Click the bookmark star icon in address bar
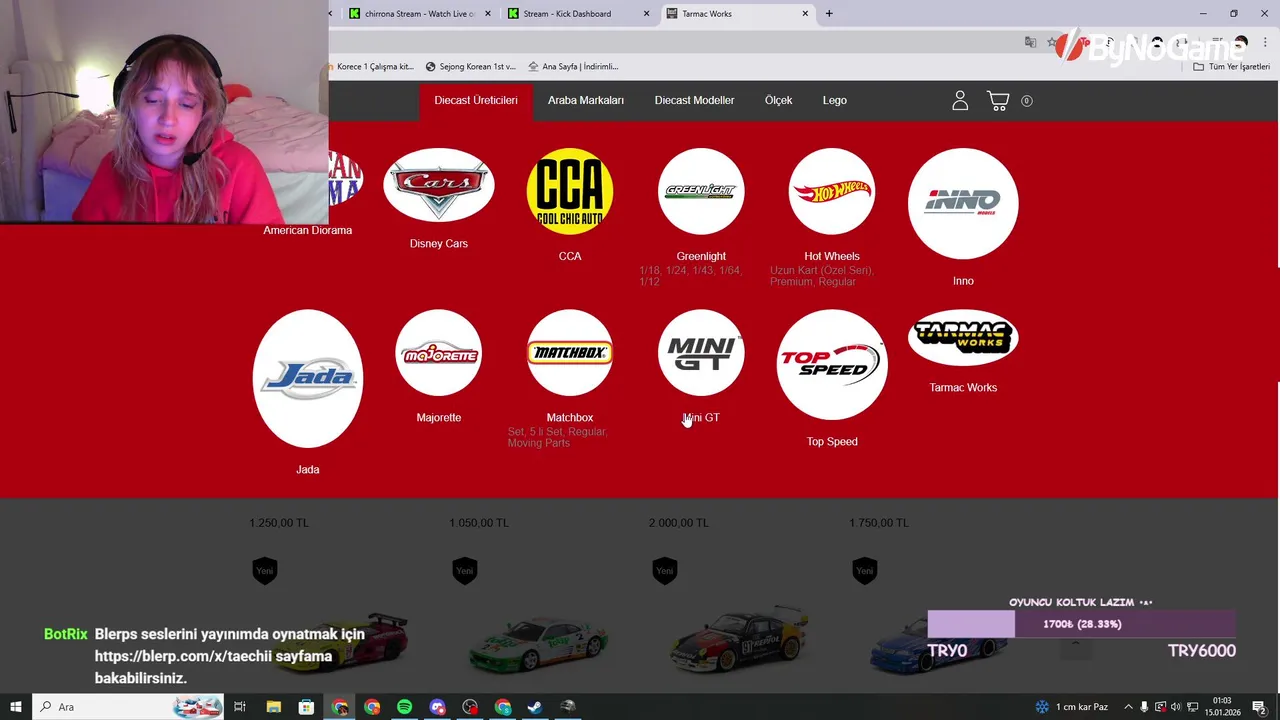This screenshot has height=720, width=1280. click(x=1052, y=42)
